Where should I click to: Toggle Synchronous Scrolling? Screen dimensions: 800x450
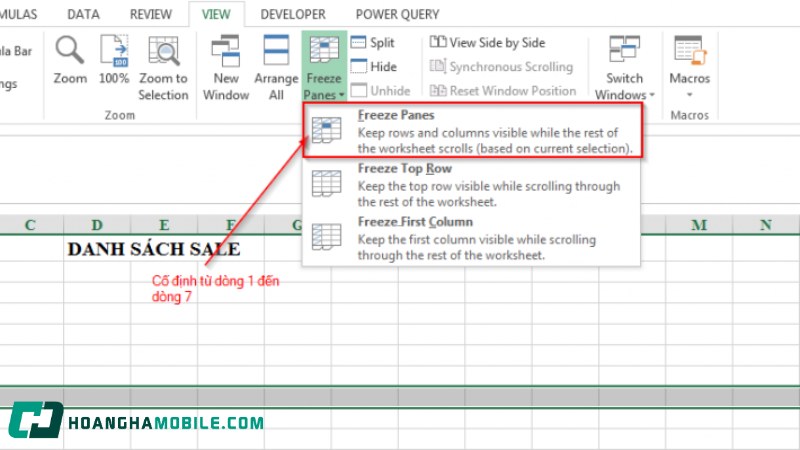click(x=501, y=66)
